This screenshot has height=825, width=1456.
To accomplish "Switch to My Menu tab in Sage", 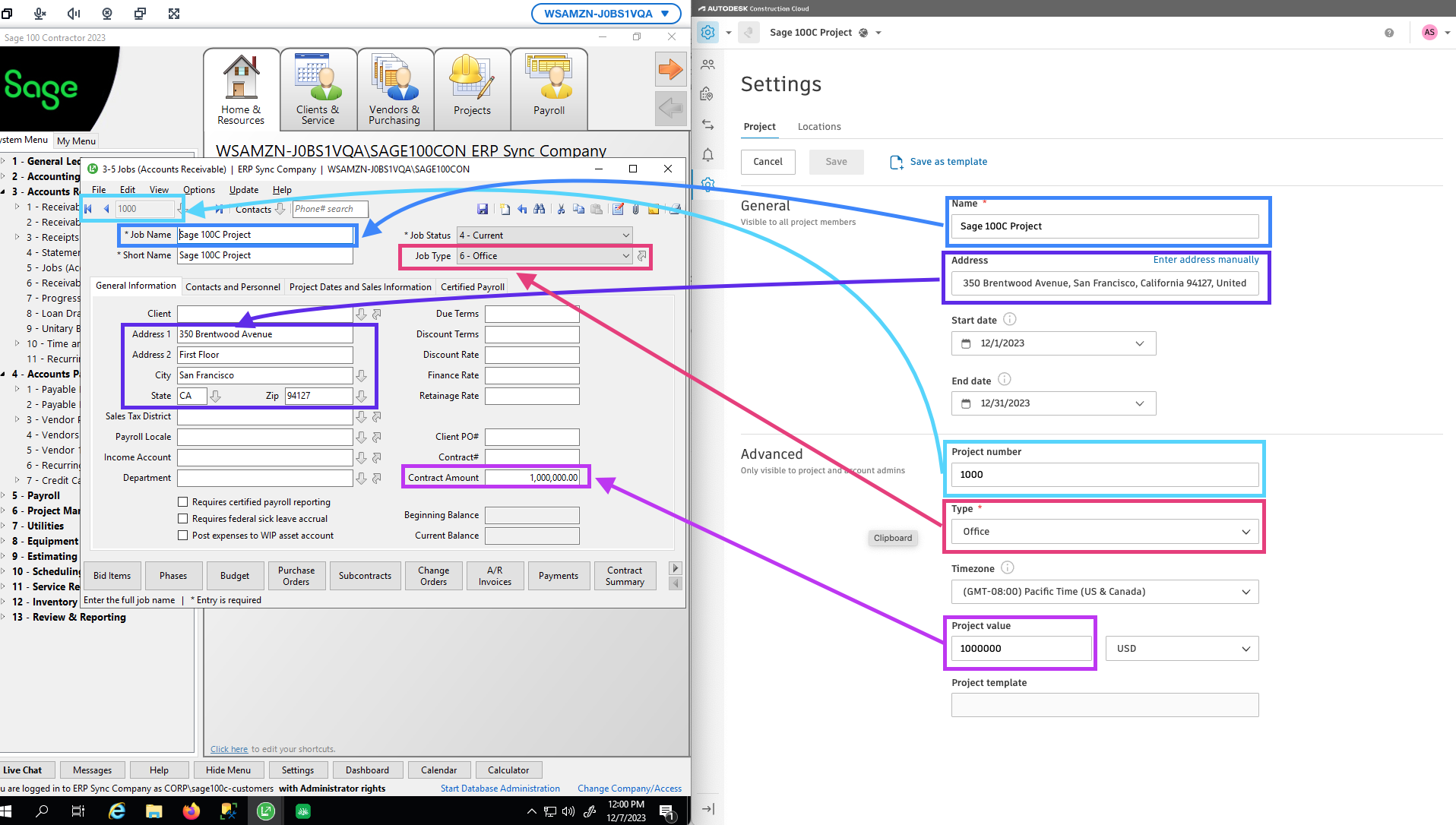I will 76,141.
